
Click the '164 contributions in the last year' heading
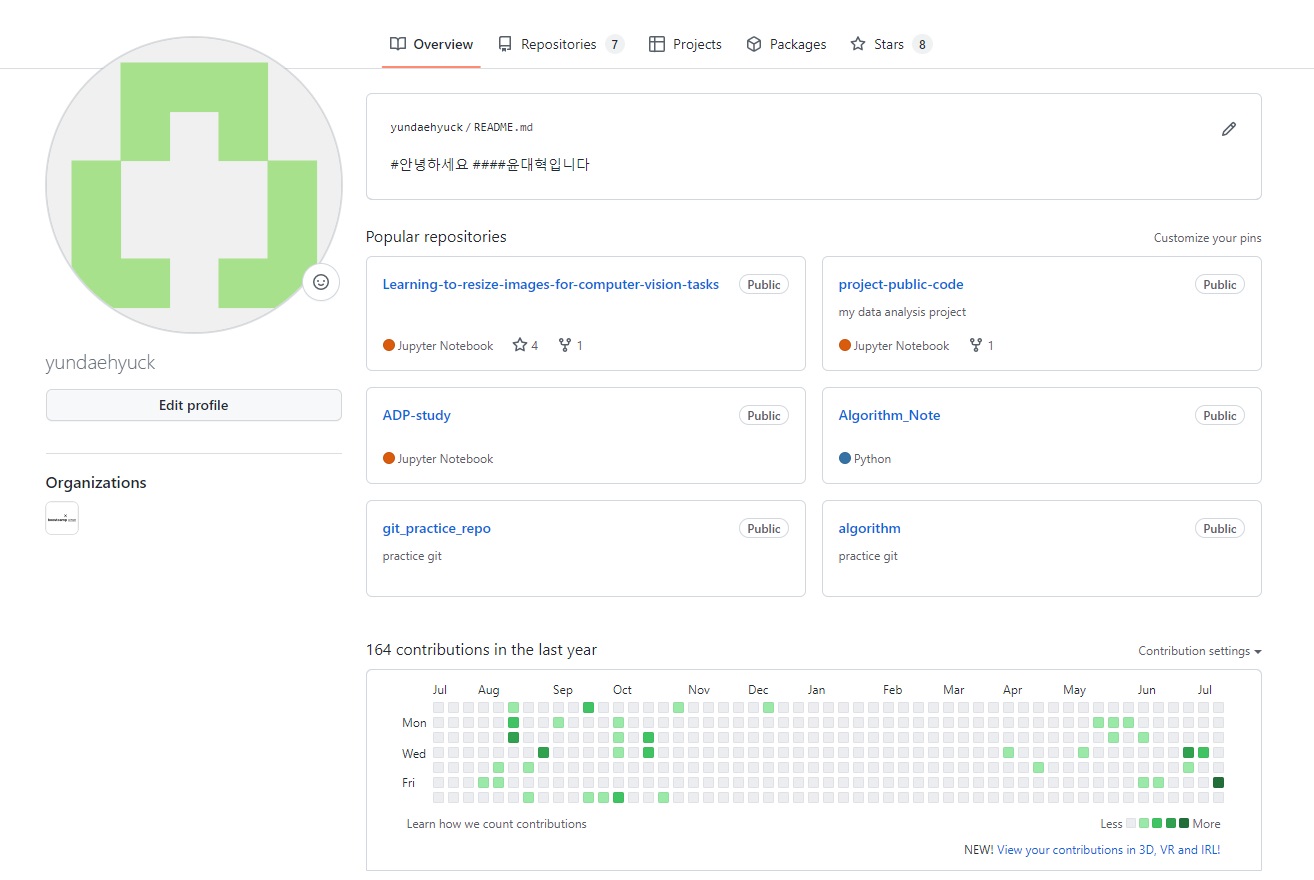[481, 650]
